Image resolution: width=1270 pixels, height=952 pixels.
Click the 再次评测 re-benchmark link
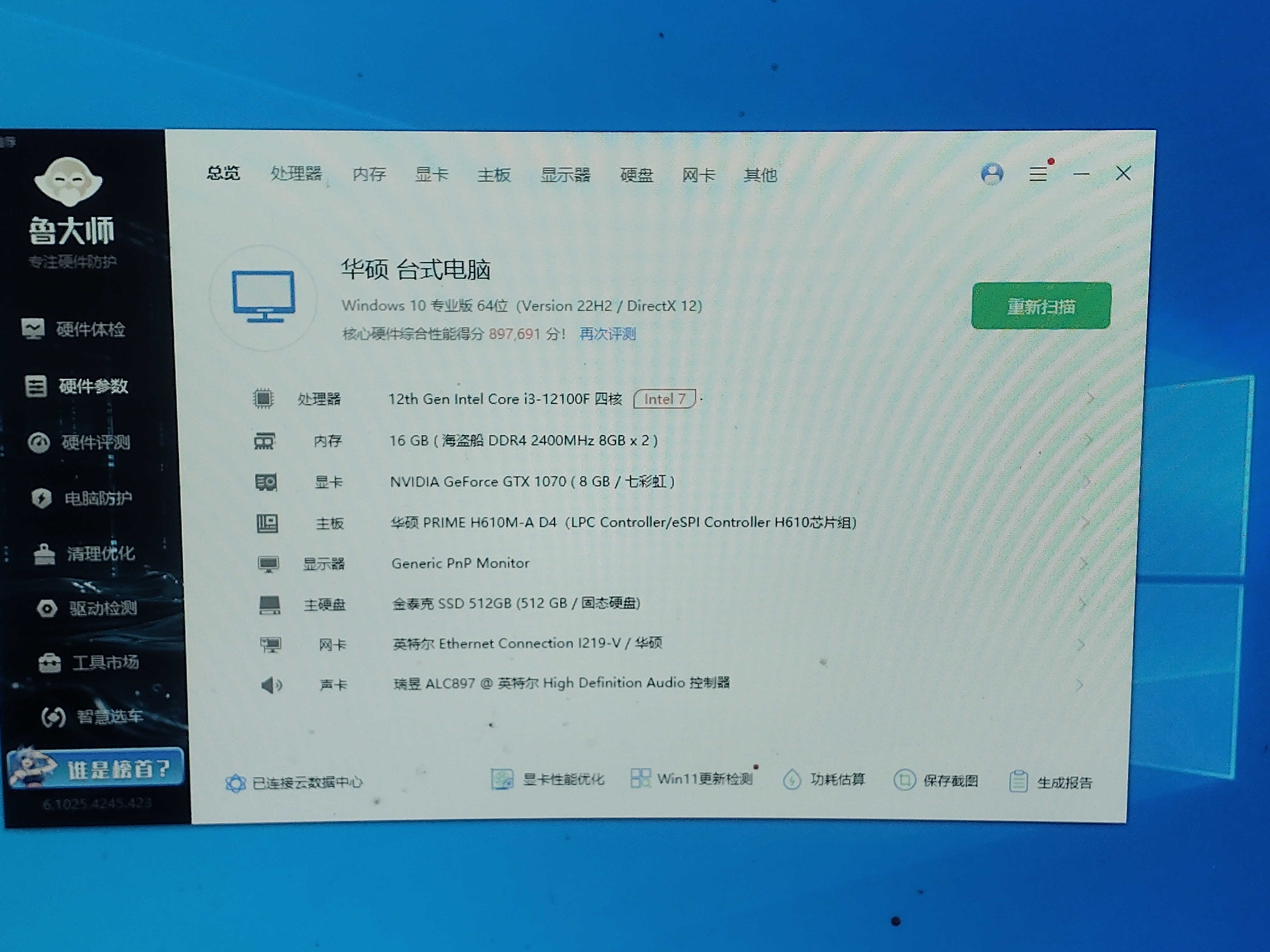[x=607, y=334]
